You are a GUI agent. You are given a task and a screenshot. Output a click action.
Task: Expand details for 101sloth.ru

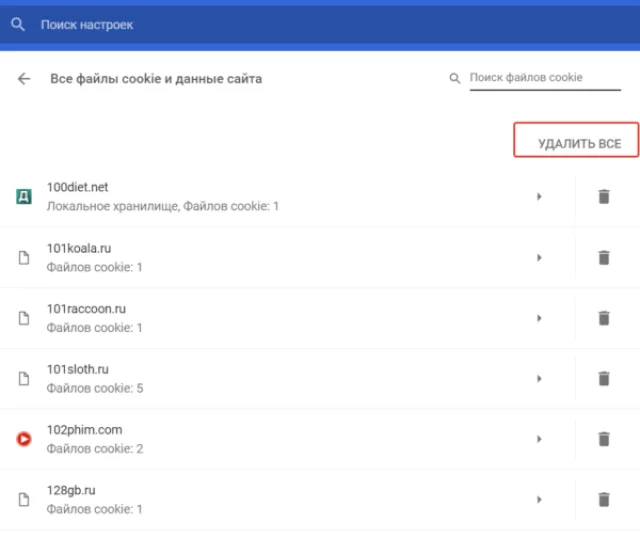pos(539,378)
